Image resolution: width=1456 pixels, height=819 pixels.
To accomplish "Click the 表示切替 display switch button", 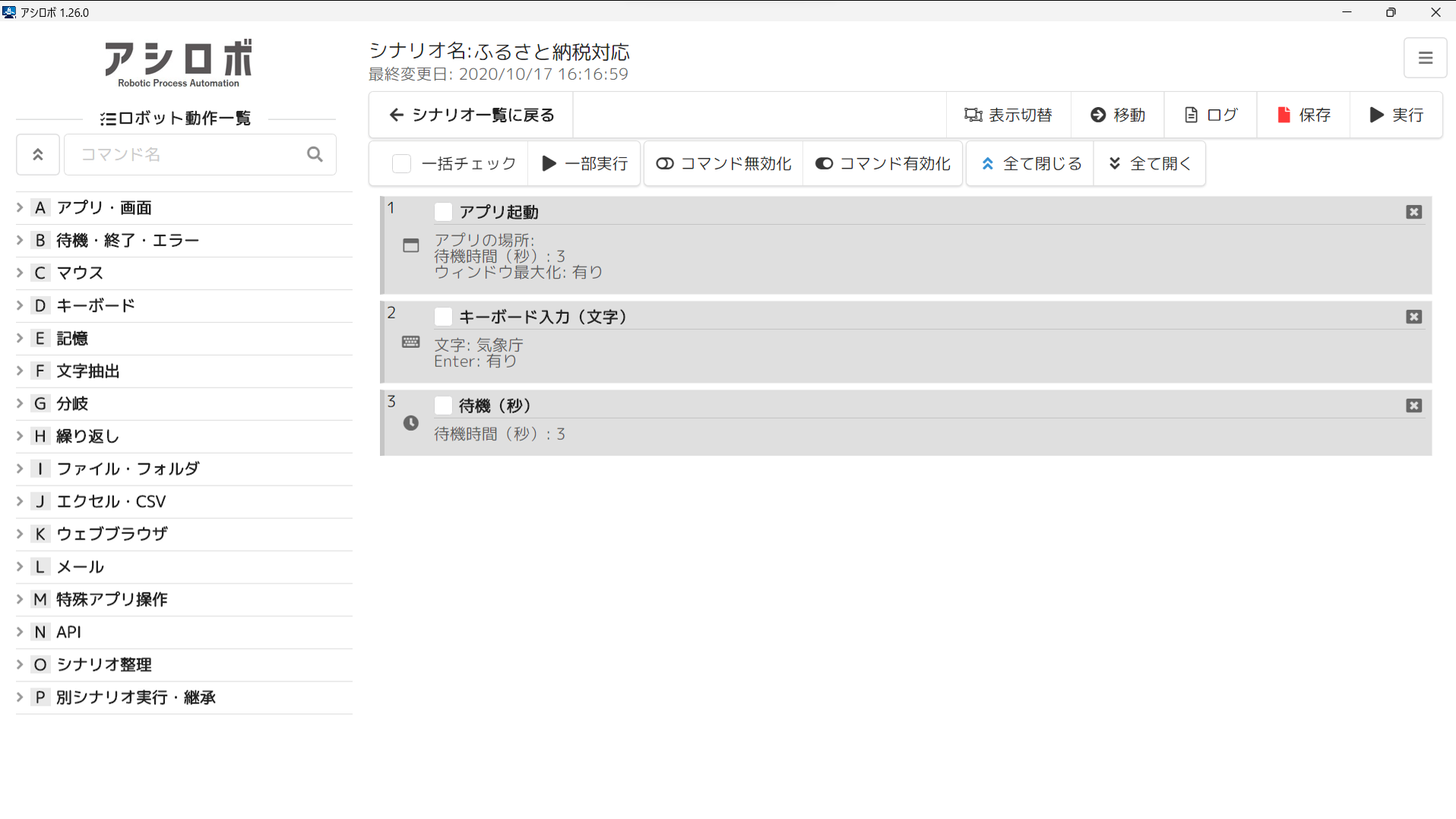I will [x=1008, y=115].
